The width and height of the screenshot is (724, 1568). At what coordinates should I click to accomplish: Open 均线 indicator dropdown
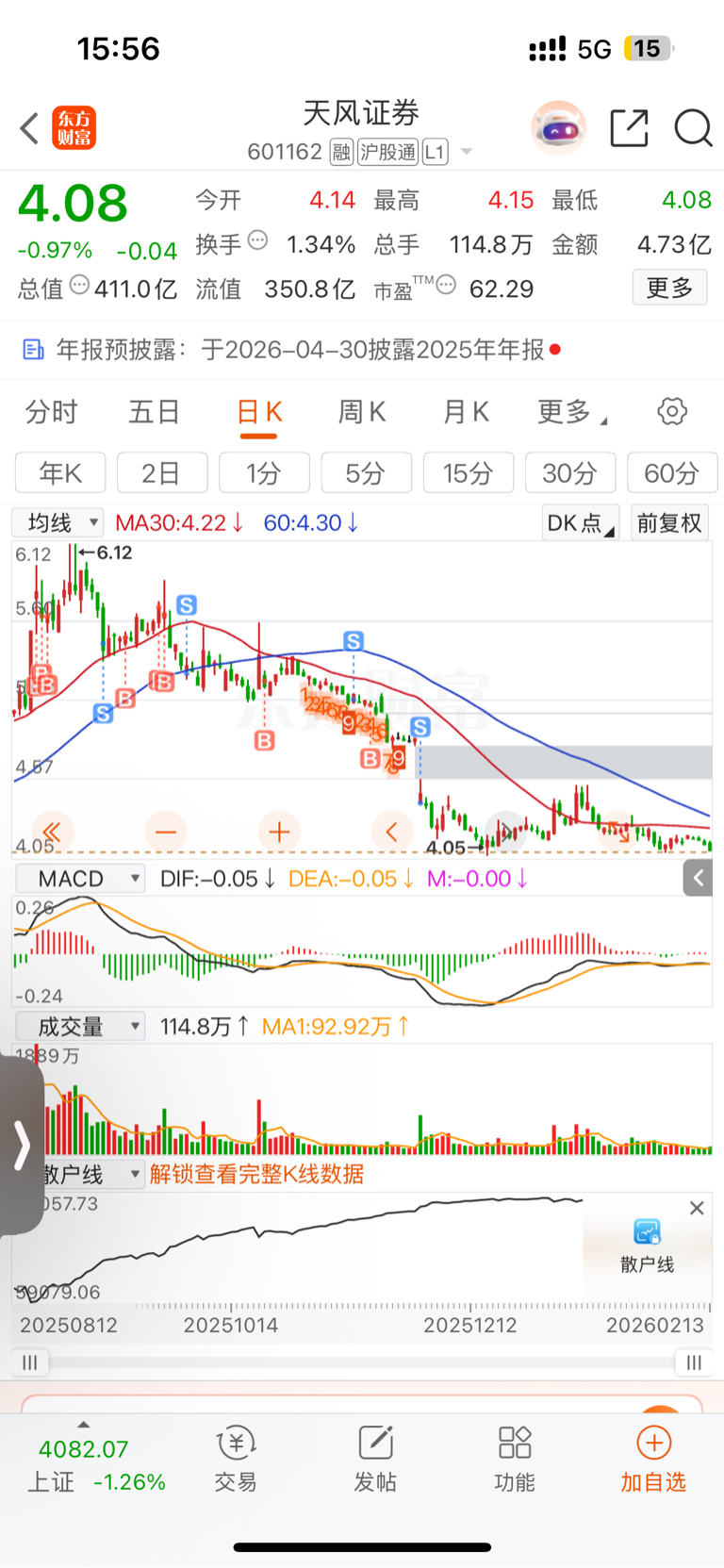pyautogui.click(x=58, y=522)
